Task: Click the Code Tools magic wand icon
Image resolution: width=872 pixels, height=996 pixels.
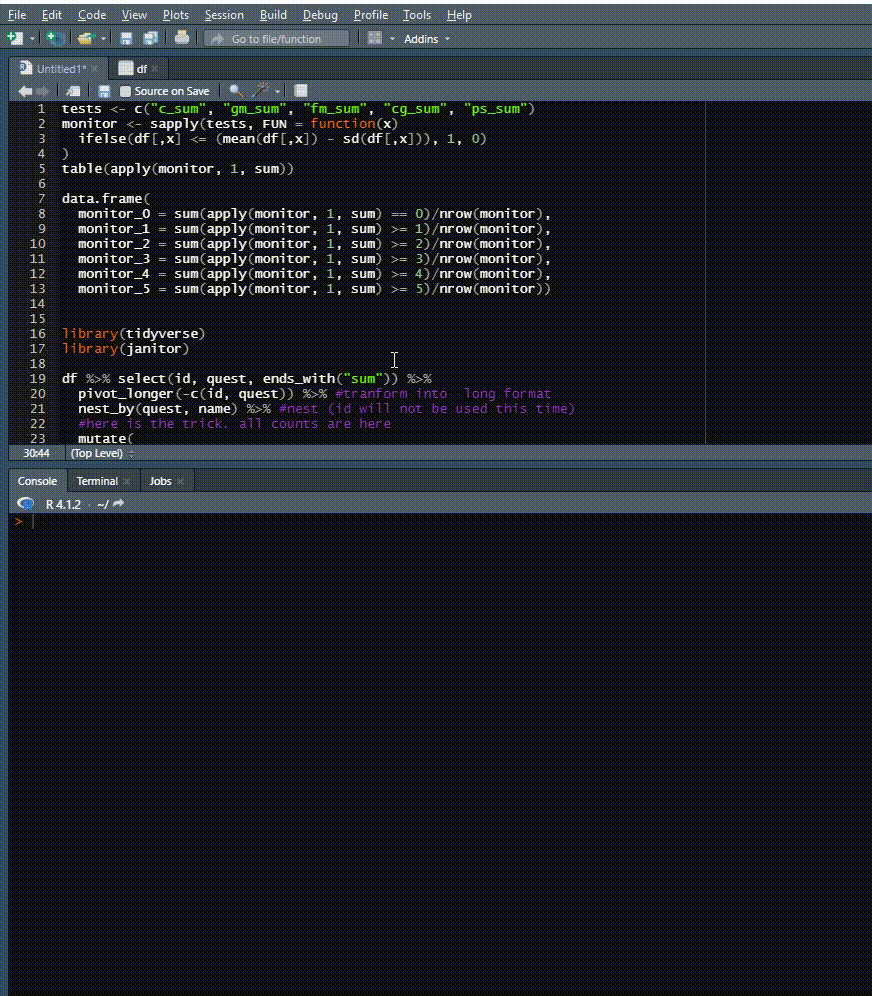Action: pos(261,91)
